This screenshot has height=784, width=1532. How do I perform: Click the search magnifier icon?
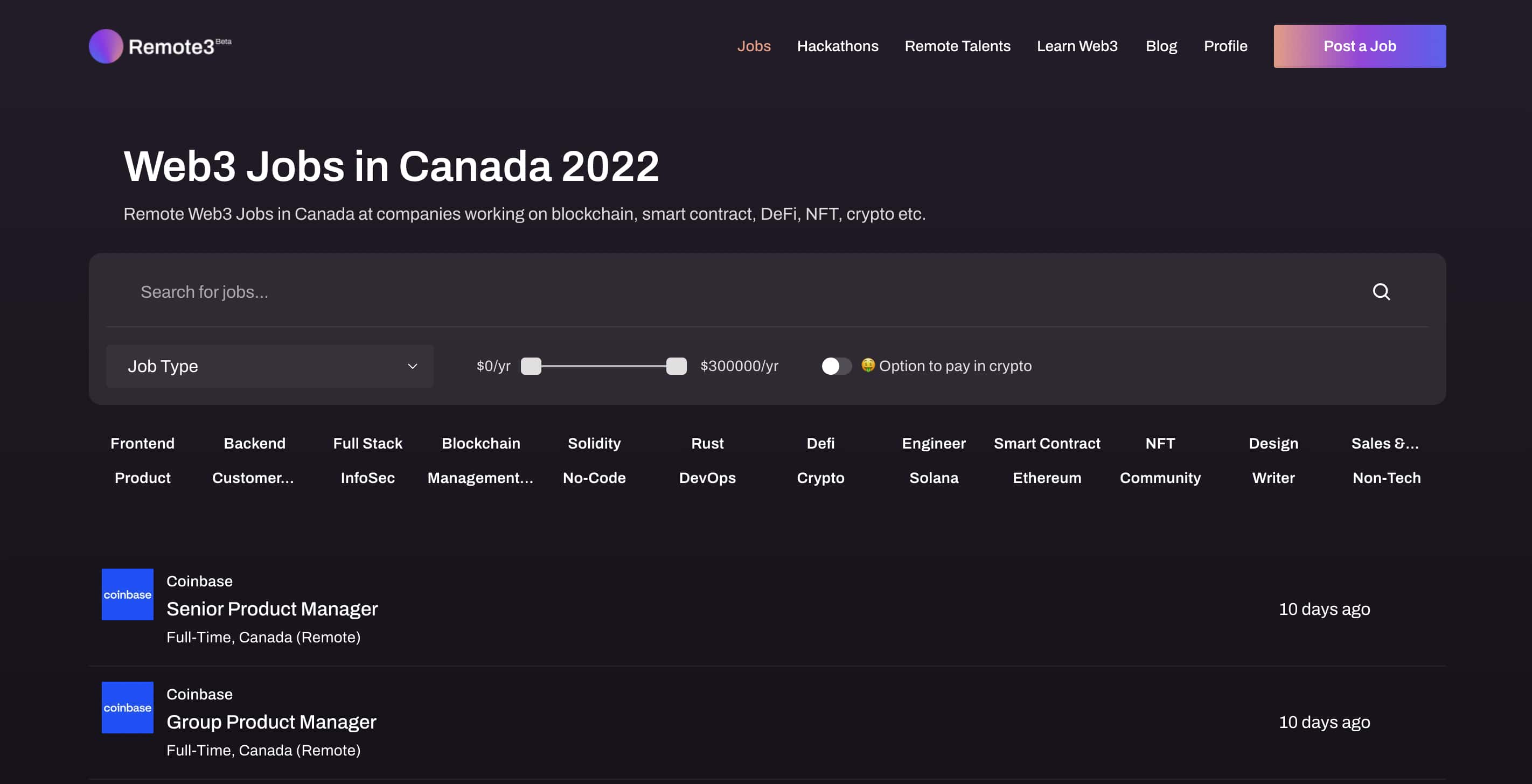tap(1381, 292)
